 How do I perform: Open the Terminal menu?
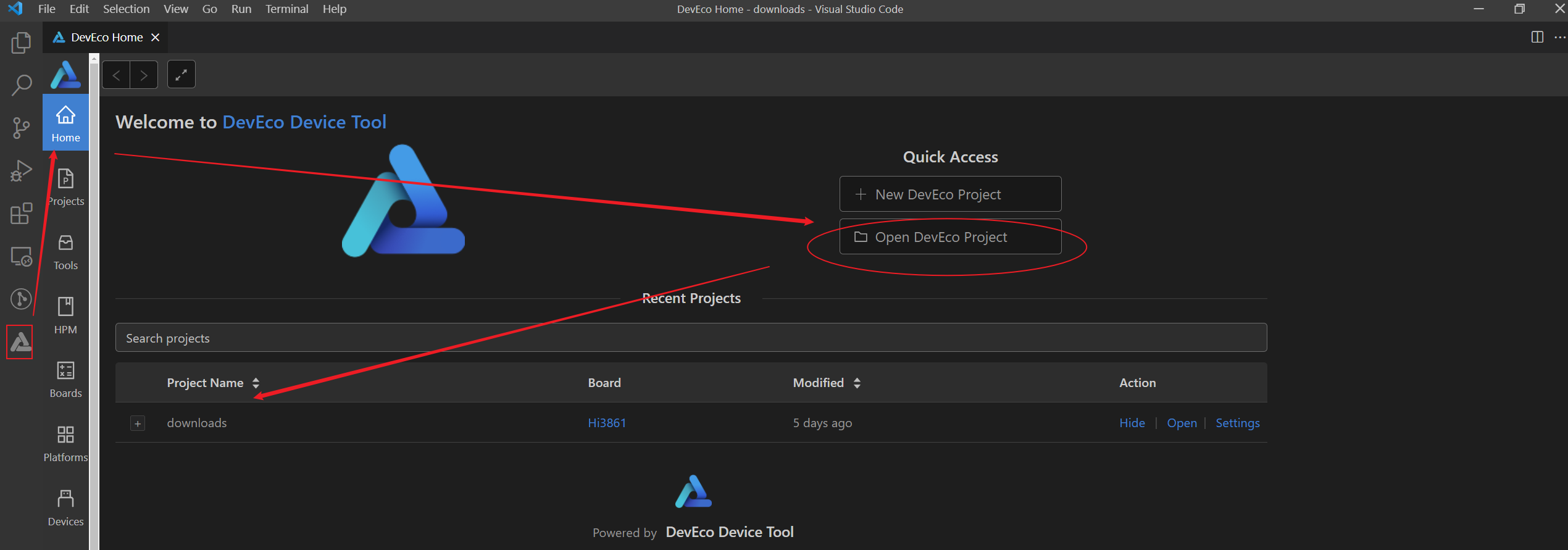[x=287, y=9]
